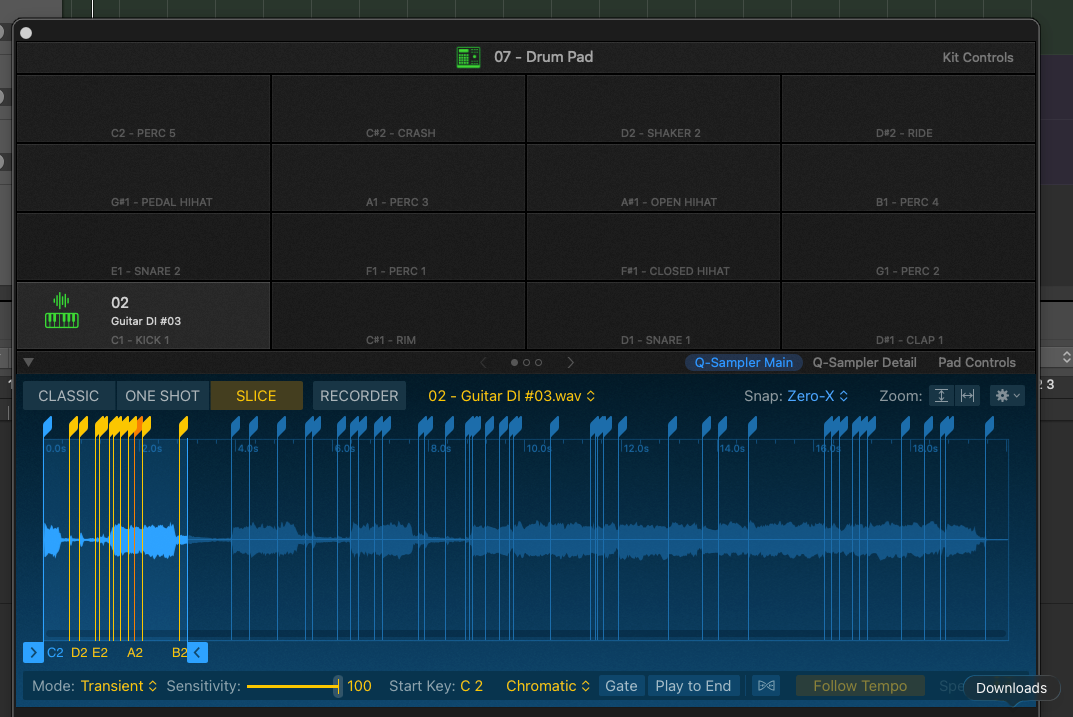Screen dimensions: 1073x717
Task: Toggle Follow Tempo
Action: (860, 686)
